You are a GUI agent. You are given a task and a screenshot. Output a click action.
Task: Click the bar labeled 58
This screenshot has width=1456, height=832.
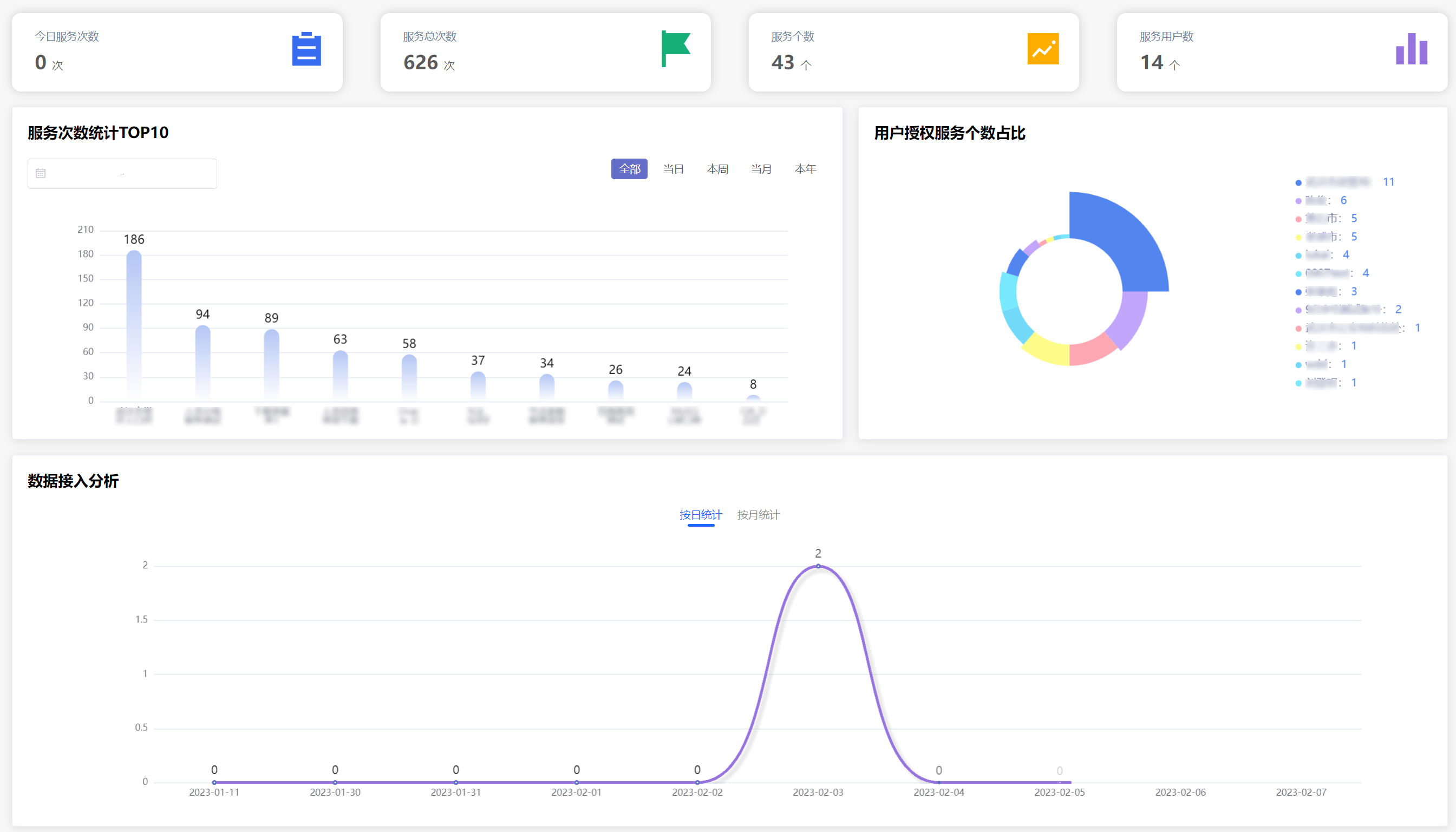409,377
